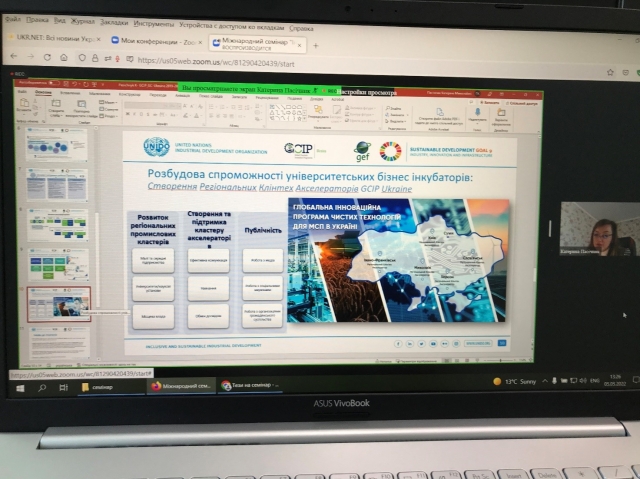The height and width of the screenshot is (479, 640).
Task: Open Task View on the taskbar
Action: [x=63, y=387]
